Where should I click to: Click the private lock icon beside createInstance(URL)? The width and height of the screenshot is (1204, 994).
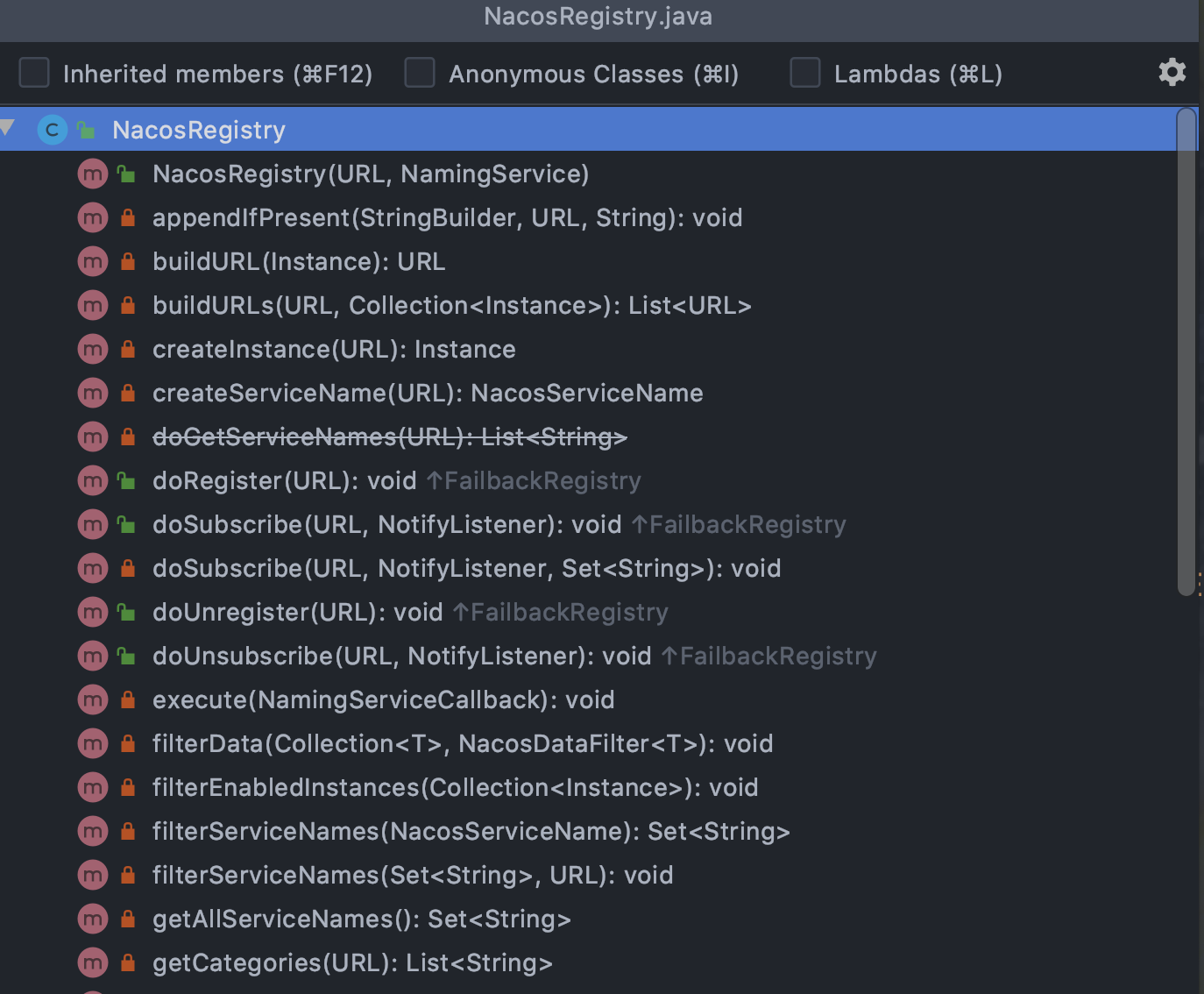[128, 349]
